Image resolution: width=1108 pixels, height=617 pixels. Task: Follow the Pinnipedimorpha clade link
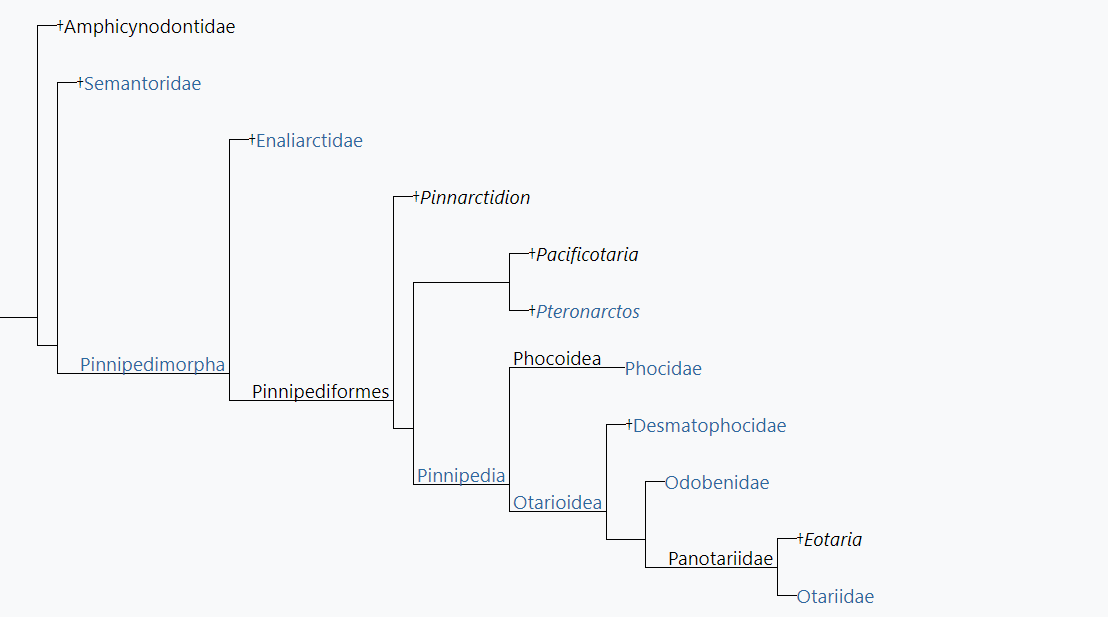152,365
